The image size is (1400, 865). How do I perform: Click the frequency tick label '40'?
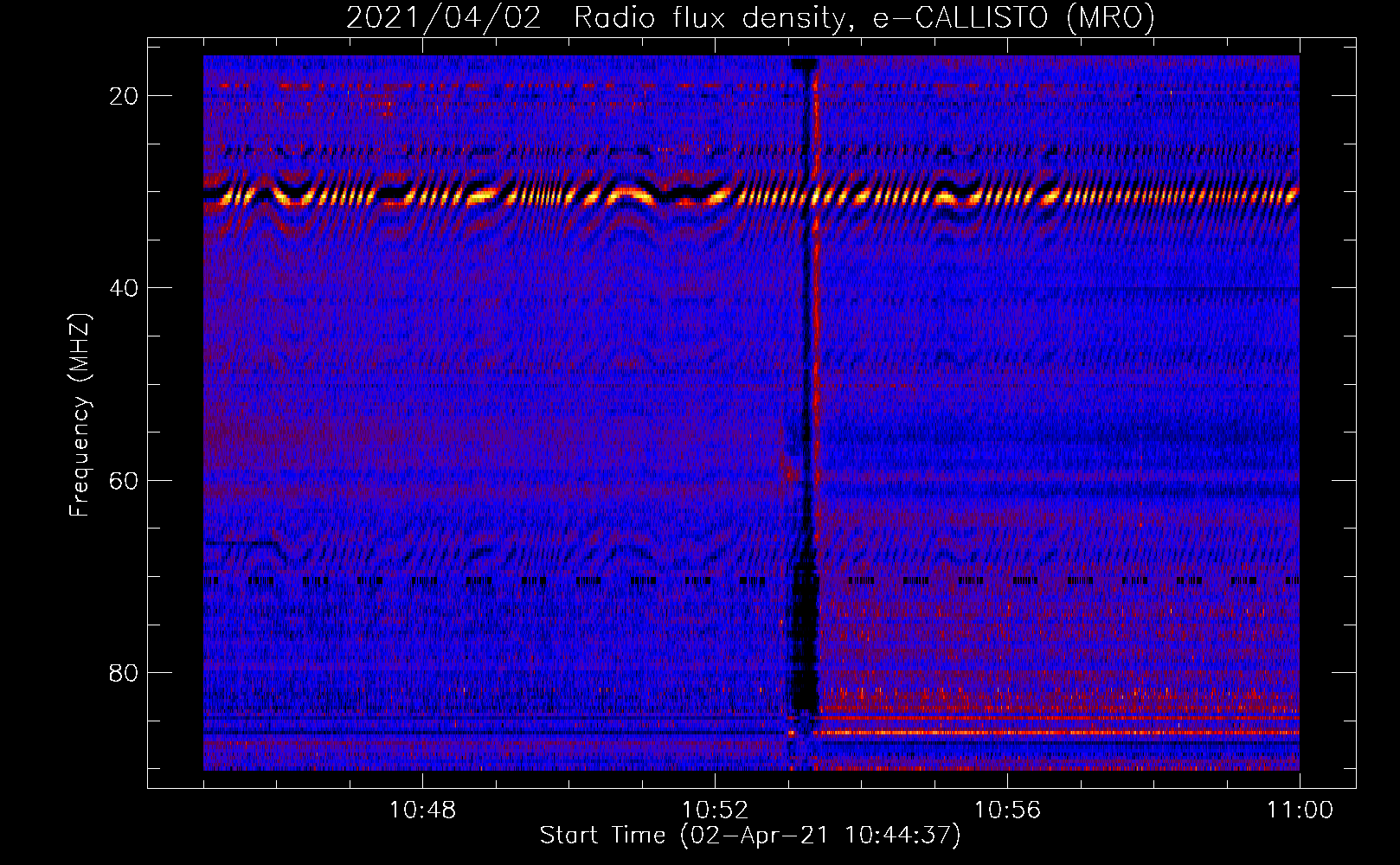(x=125, y=288)
